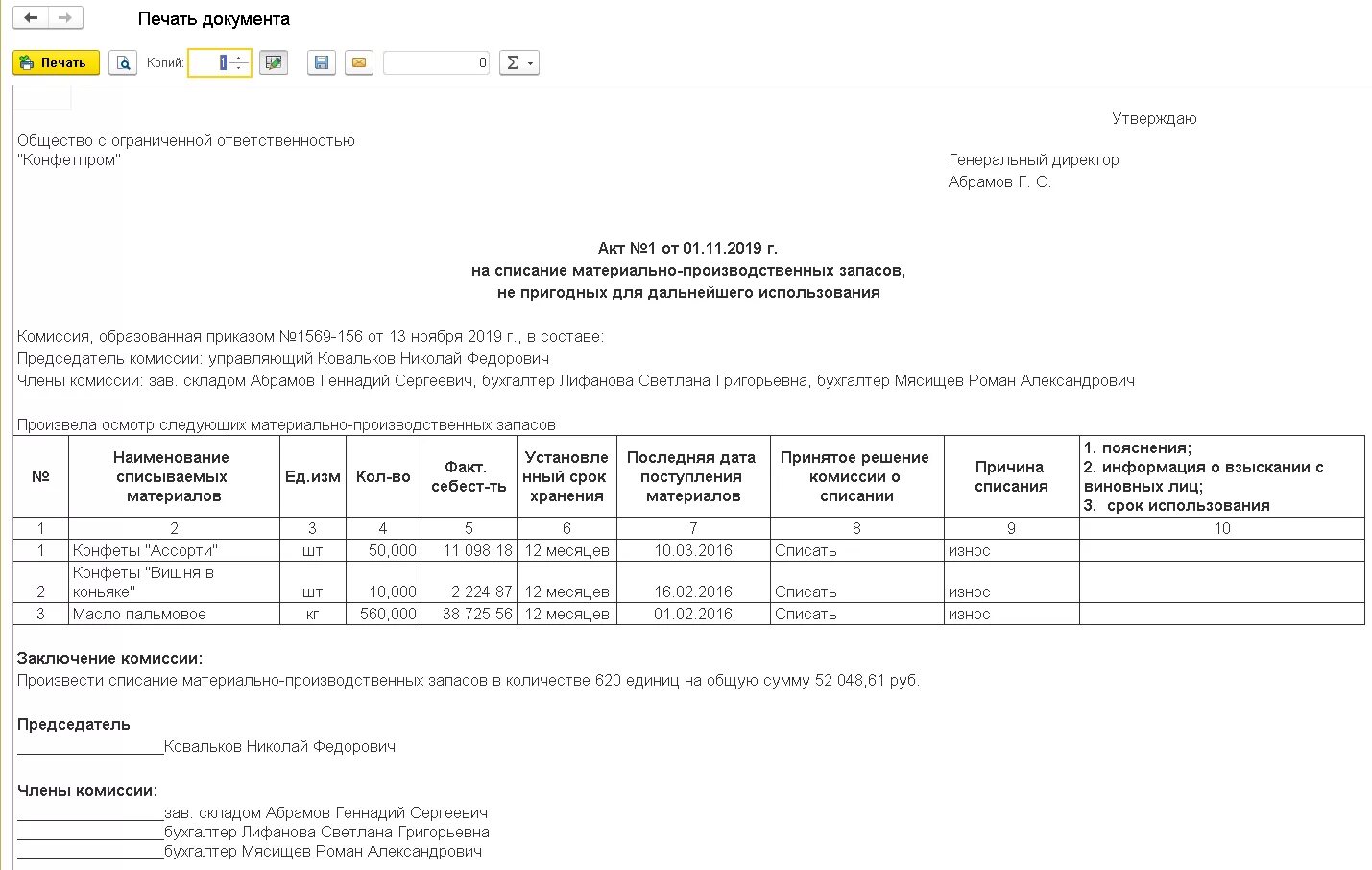
Task: Click header 'Наименование списываемых материалов'
Action: coord(174,476)
